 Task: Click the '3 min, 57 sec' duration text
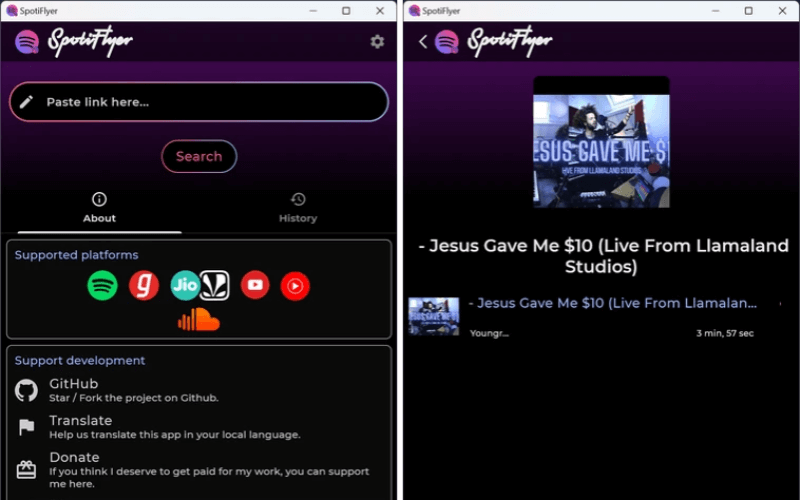tap(725, 333)
